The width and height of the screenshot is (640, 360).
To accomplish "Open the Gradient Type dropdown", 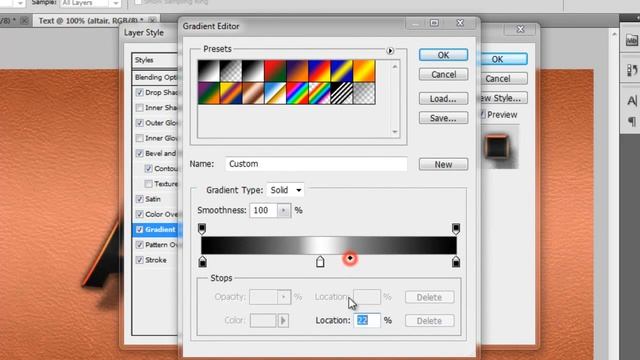I will 285,190.
